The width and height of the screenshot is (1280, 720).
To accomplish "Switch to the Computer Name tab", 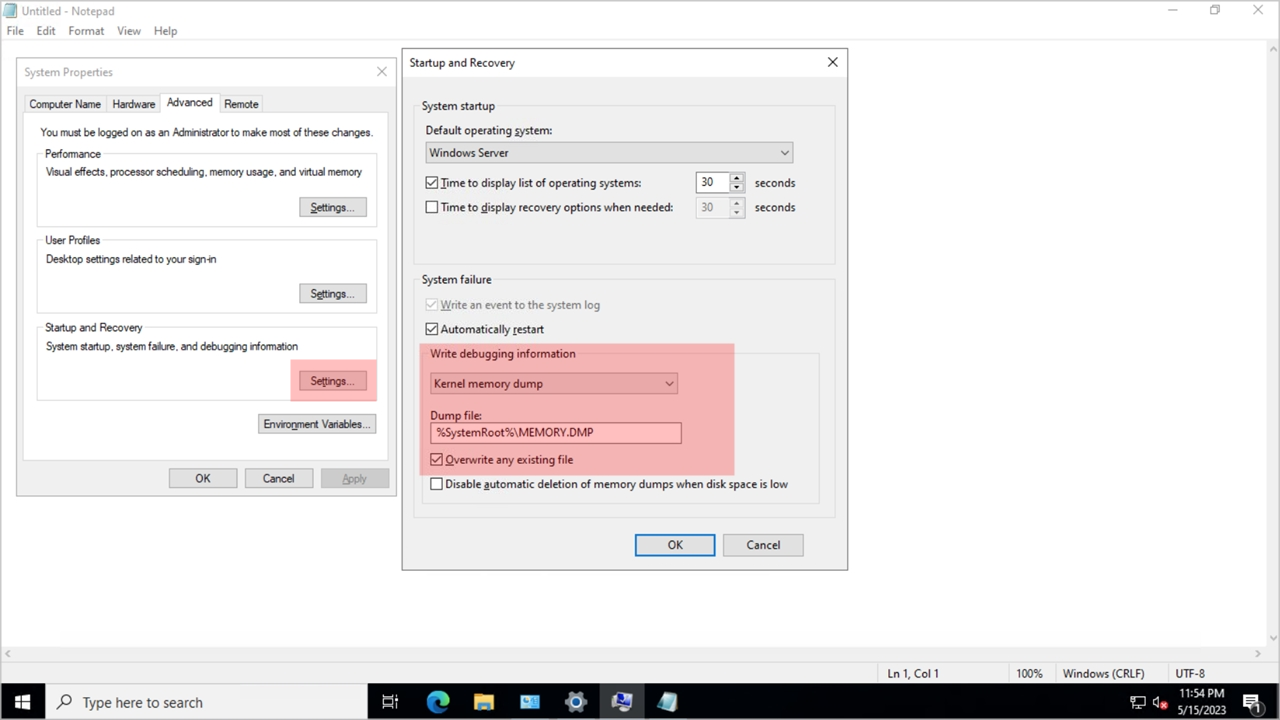I will [x=65, y=104].
